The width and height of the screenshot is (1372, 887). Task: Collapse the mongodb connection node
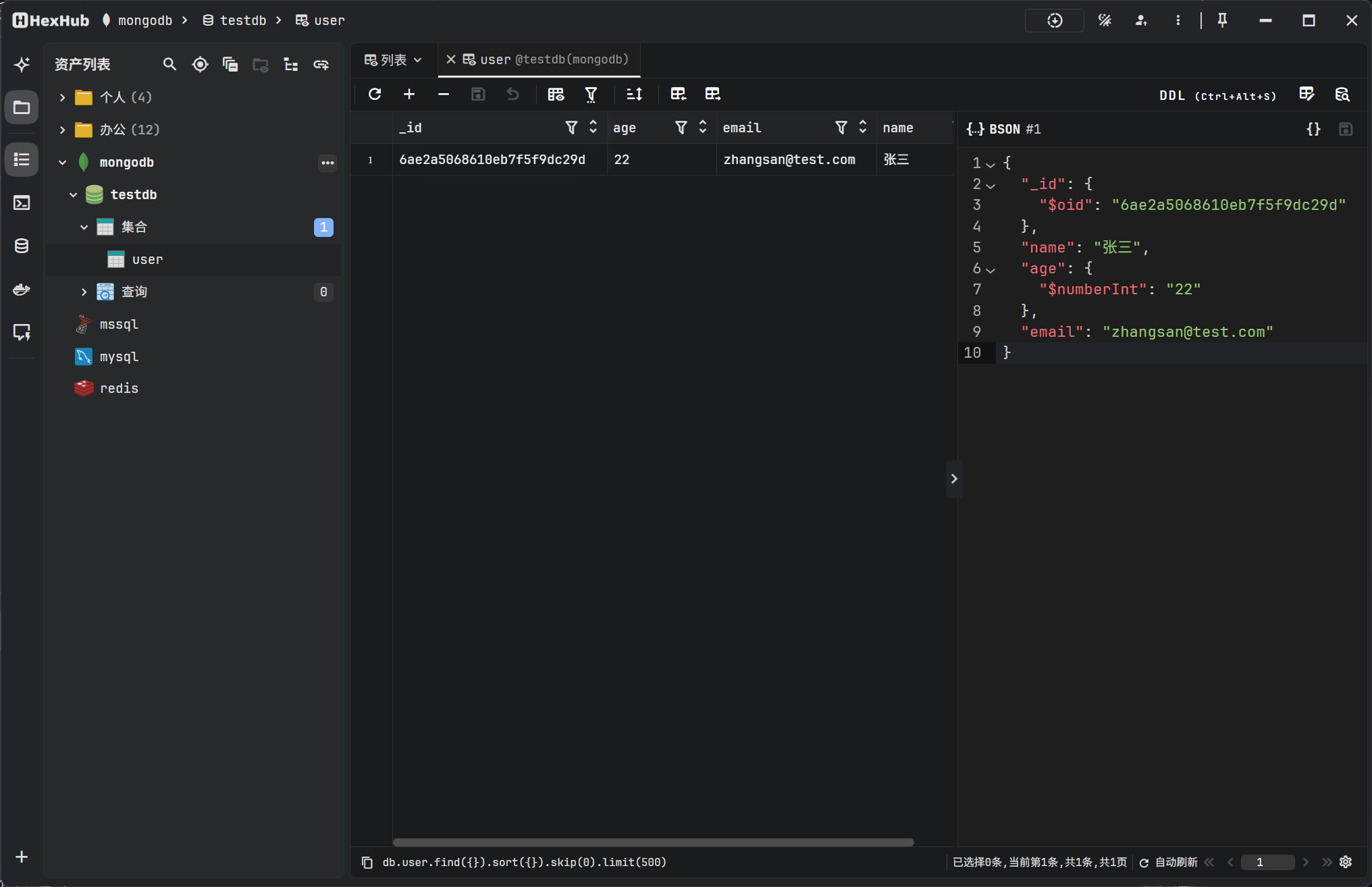[62, 162]
